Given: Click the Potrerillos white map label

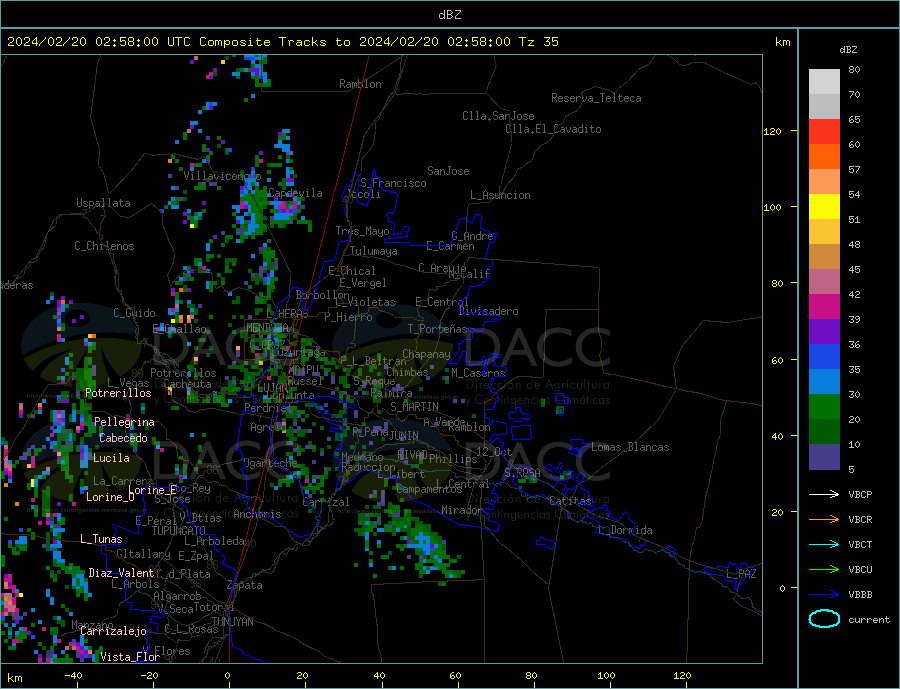Looking at the screenshot, I should pyautogui.click(x=118, y=393).
